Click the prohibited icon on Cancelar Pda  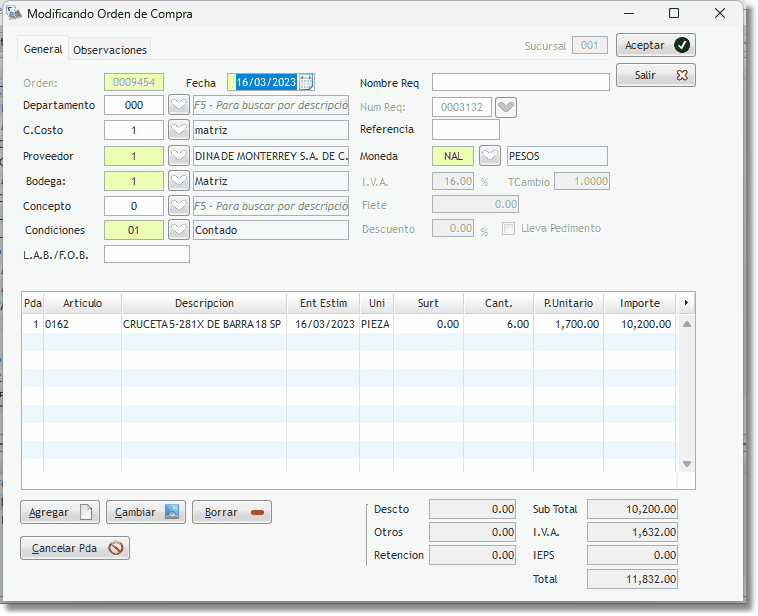(x=116, y=548)
